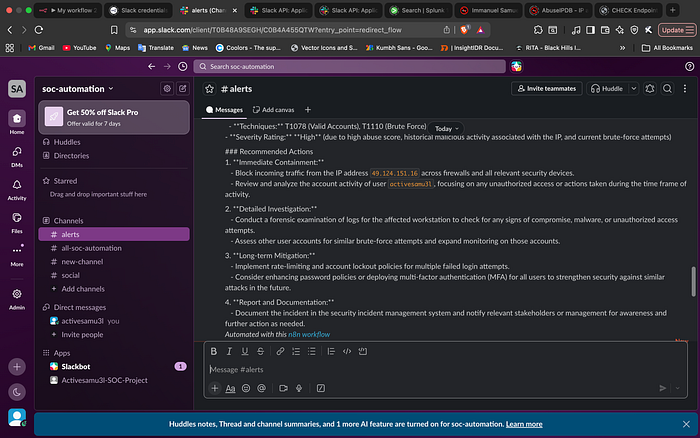Send the message now
700x438 pixels.
coord(662,388)
